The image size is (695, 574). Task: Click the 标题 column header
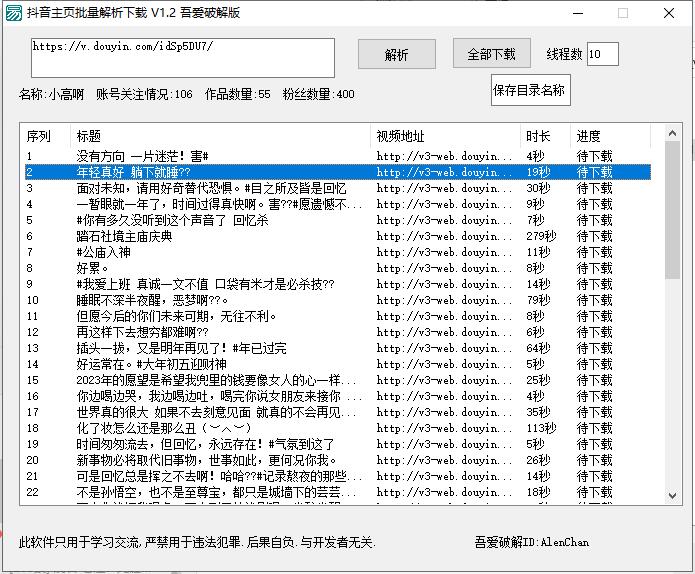tap(220, 136)
